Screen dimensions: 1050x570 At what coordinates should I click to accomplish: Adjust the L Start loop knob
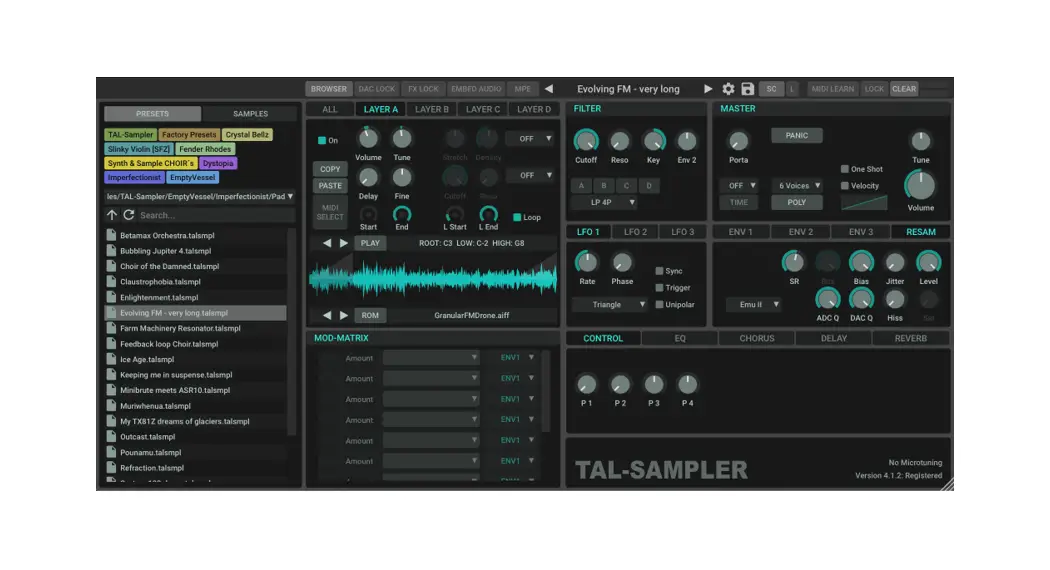[455, 214]
